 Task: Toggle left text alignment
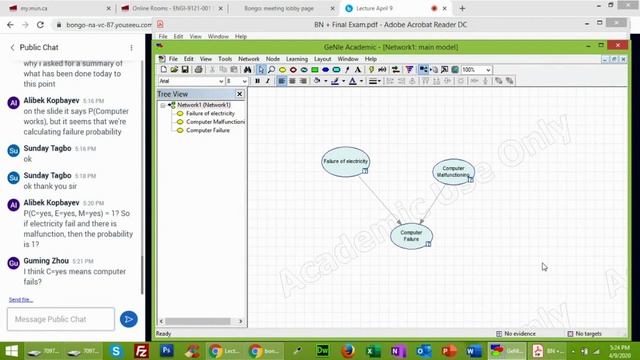(x=282, y=81)
